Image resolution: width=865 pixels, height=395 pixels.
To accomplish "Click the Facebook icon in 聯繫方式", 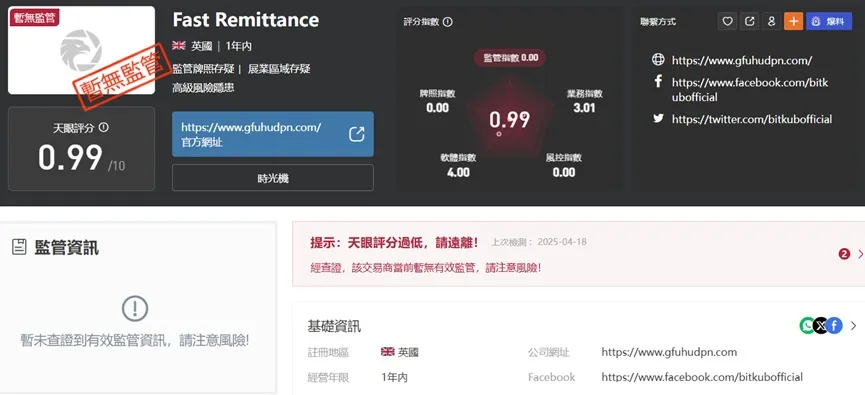I will tap(658, 82).
